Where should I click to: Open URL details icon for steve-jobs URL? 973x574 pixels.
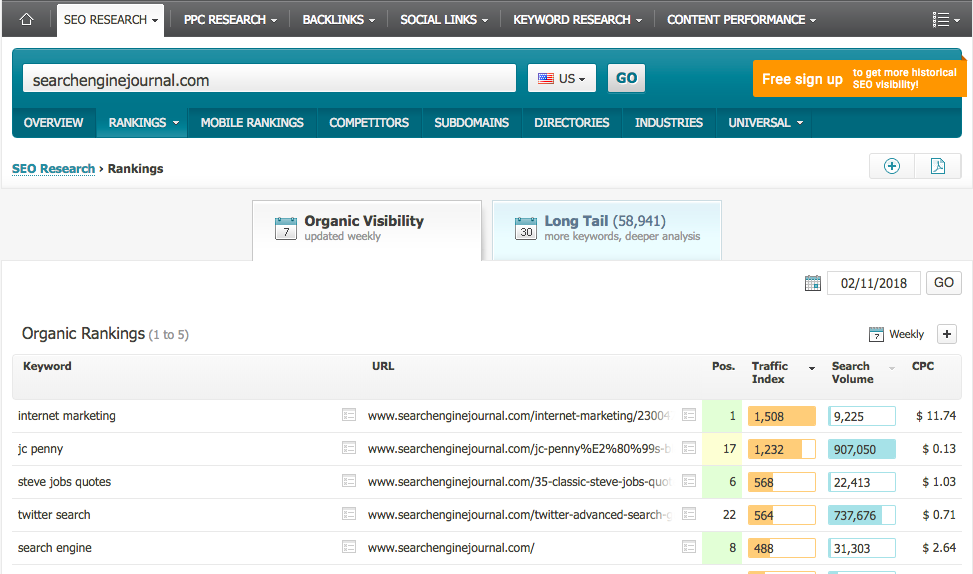689,481
